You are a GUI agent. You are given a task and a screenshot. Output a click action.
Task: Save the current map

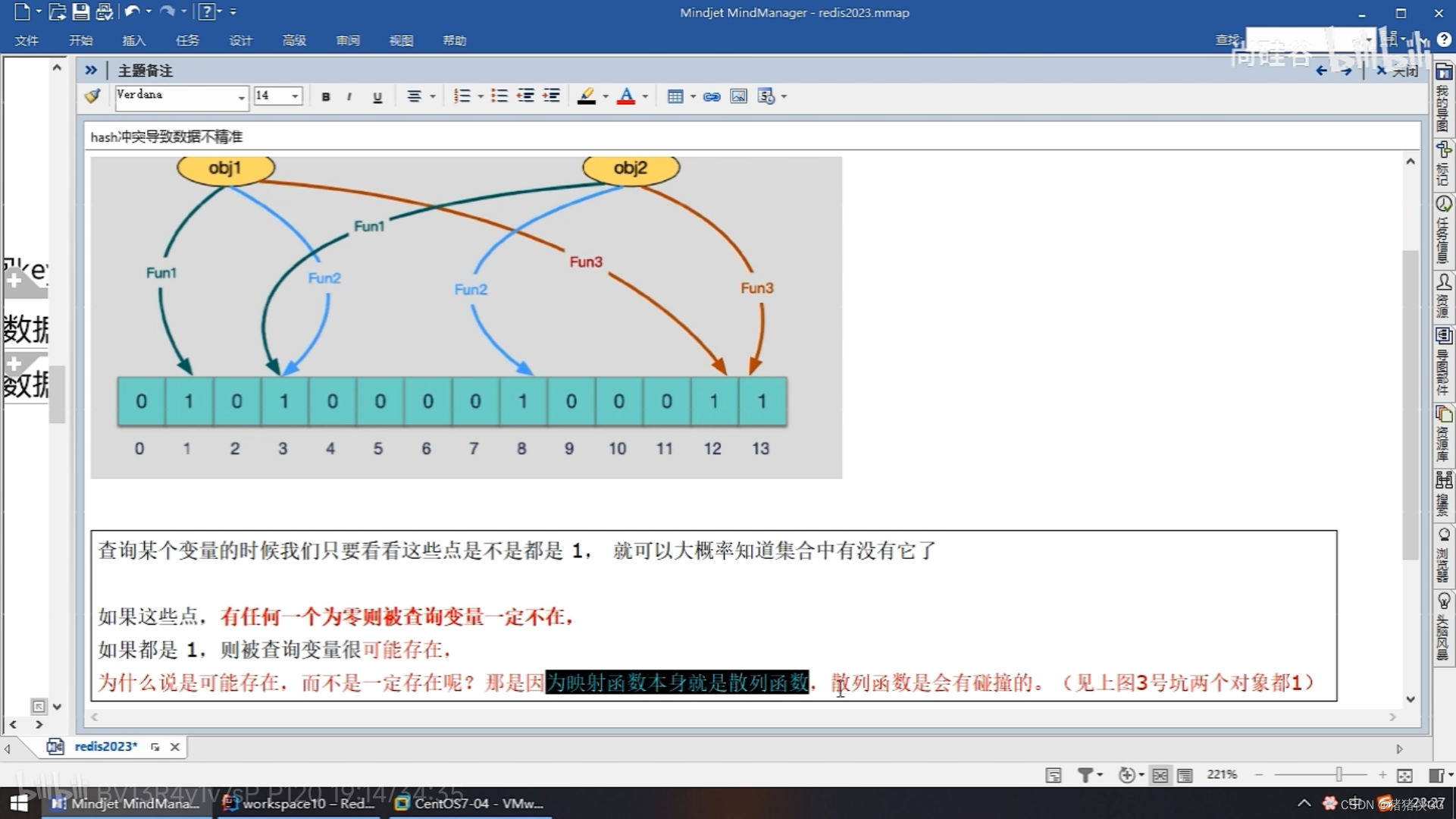80,12
